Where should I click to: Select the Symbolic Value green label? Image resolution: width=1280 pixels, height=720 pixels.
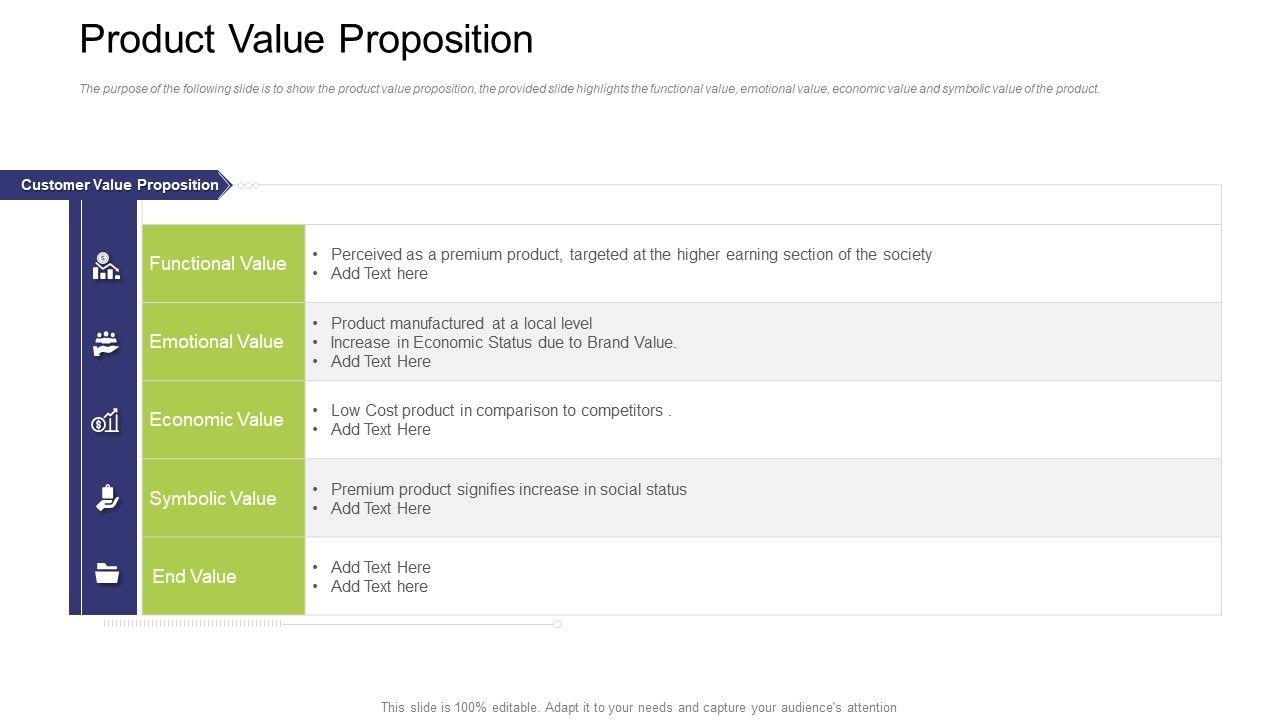tap(213, 498)
